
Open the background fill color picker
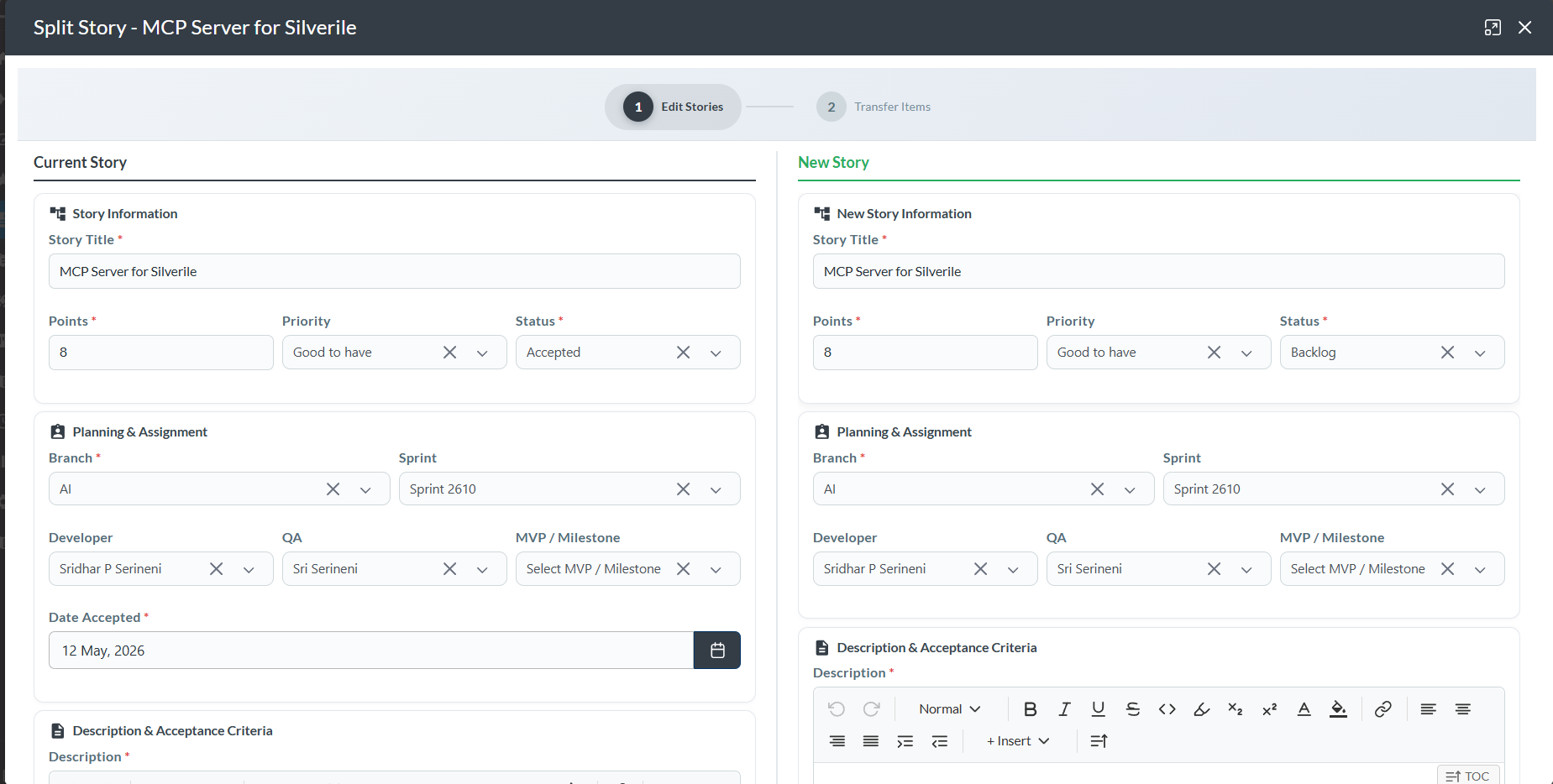click(x=1338, y=709)
